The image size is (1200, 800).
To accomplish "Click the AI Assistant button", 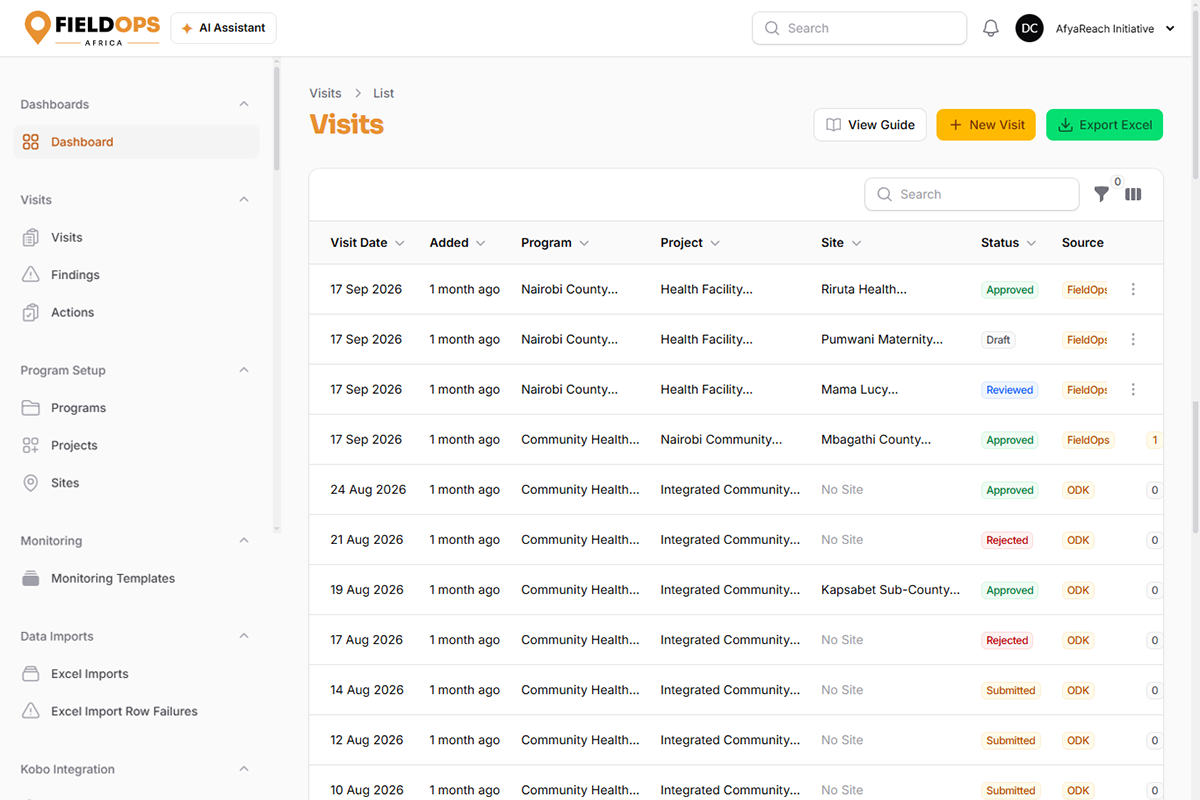I will pyautogui.click(x=223, y=28).
